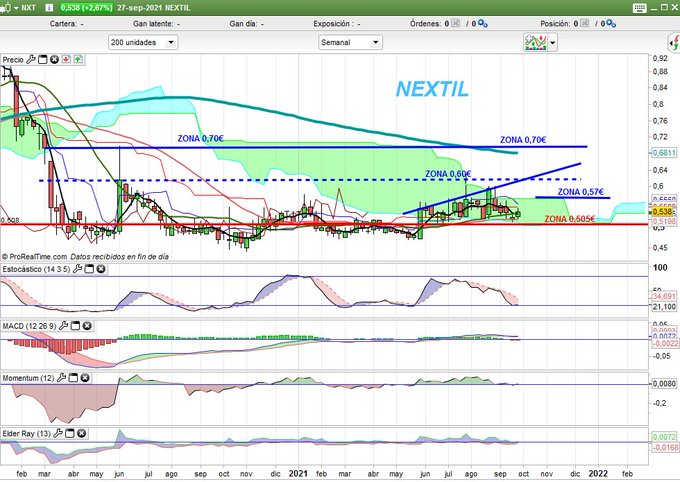Open Órdenes settings gears icon

click(x=482, y=23)
